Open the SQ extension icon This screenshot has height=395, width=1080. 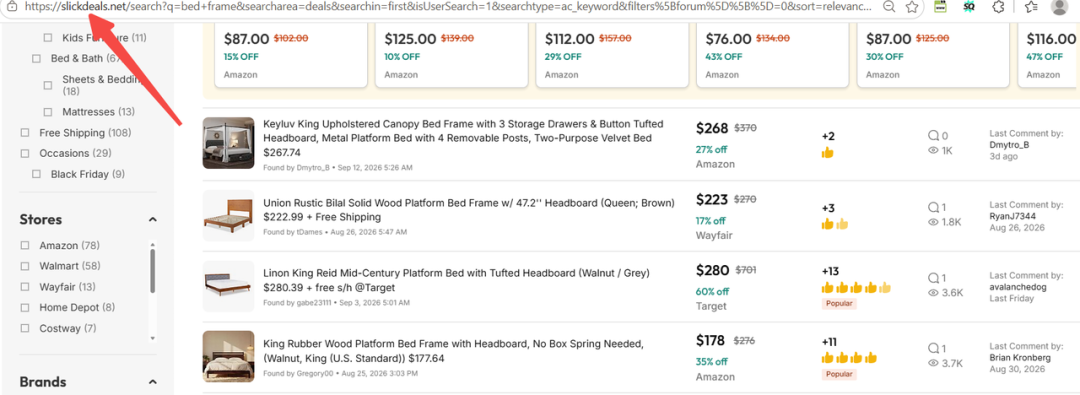point(969,7)
